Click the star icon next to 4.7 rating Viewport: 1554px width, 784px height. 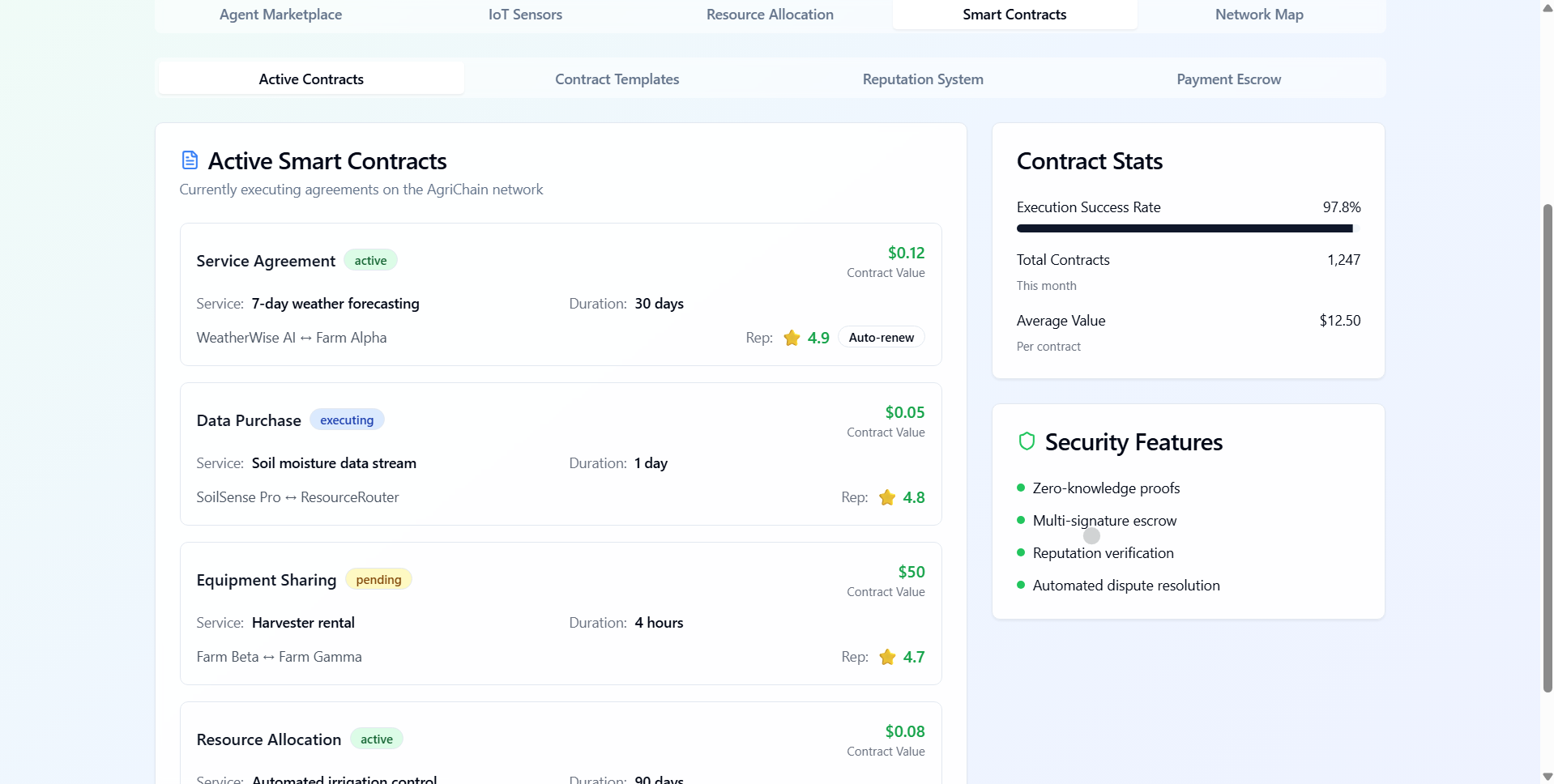coord(887,657)
